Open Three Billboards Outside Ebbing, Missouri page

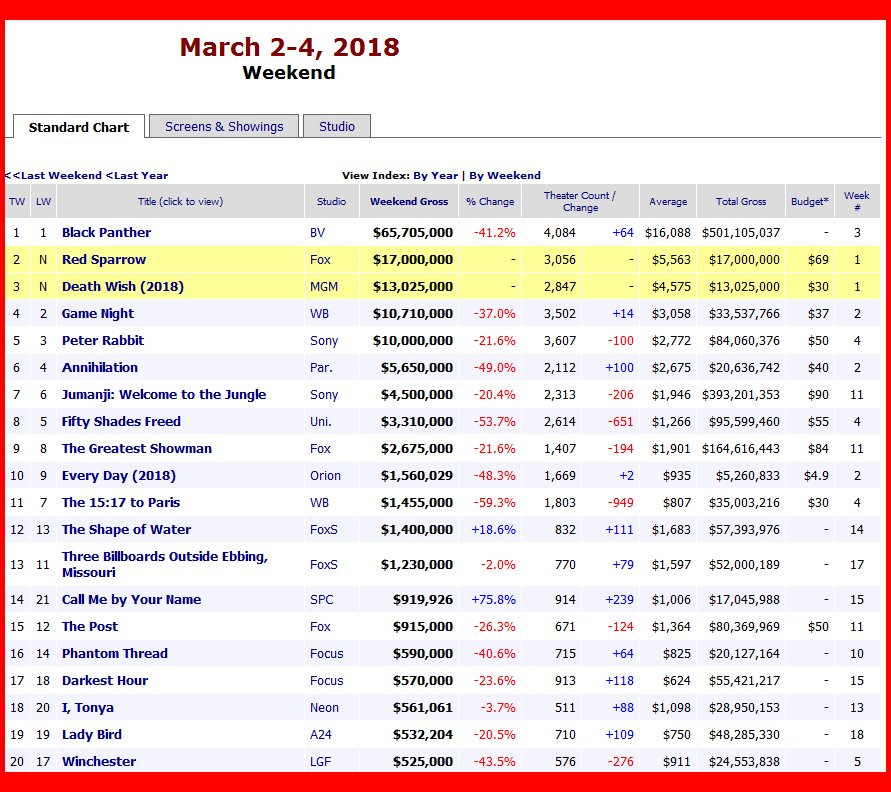(165, 564)
